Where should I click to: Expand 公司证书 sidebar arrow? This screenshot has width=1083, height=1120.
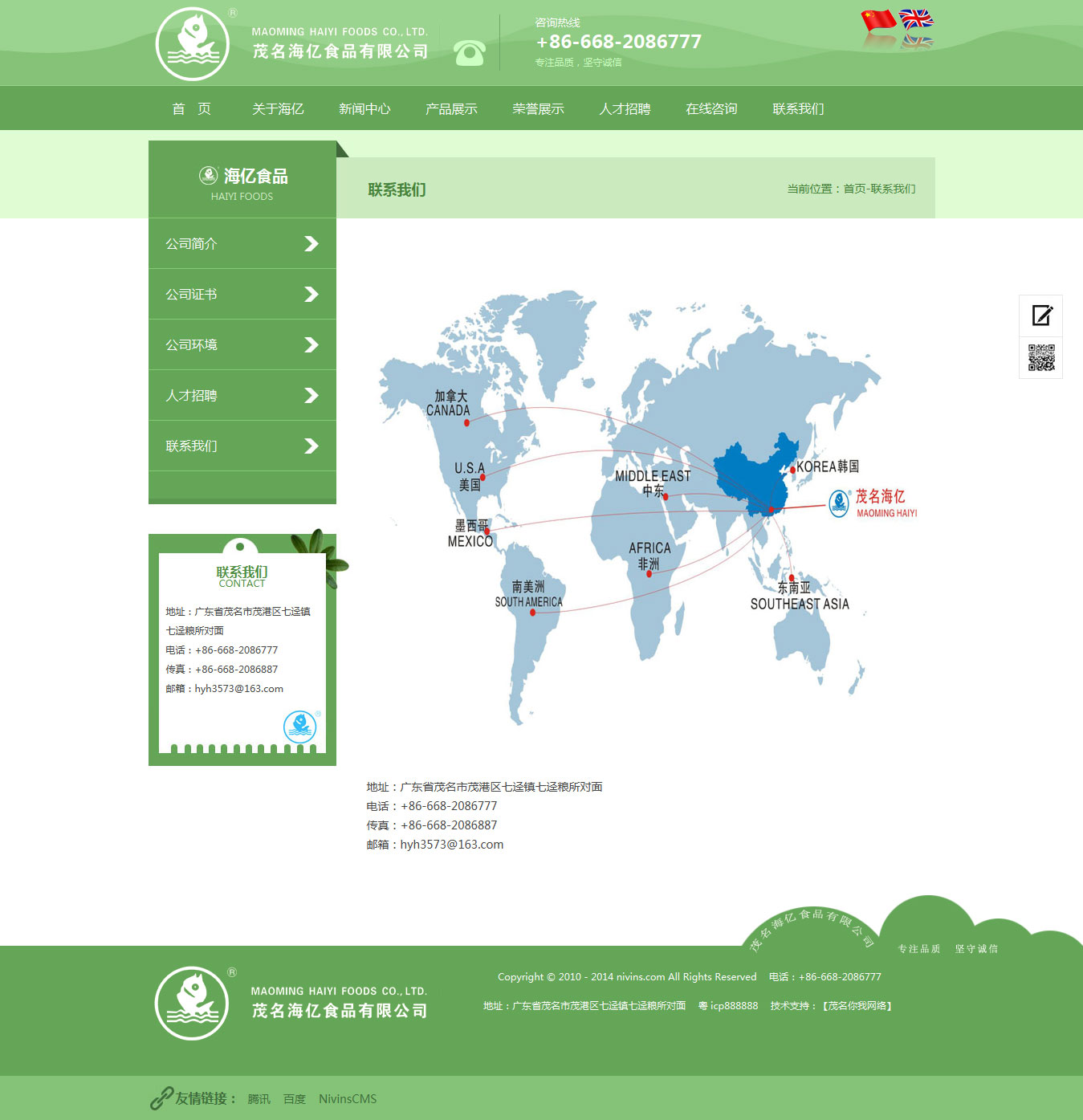pos(311,295)
